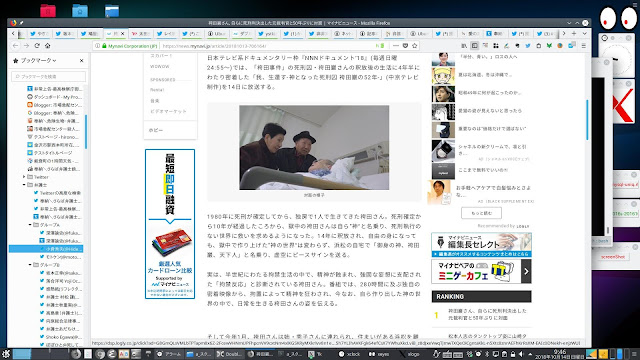Open the first Blogger bookmark entry

[x=55, y=105]
